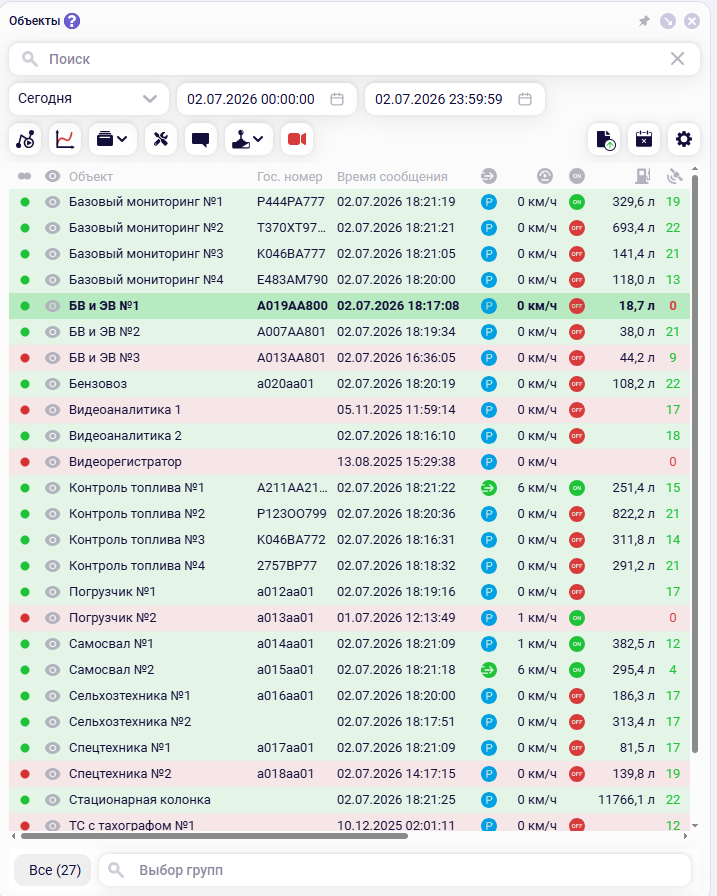Image resolution: width=717 pixels, height=896 pixels.
Task: Pin the Объекты panel
Action: coord(644,21)
